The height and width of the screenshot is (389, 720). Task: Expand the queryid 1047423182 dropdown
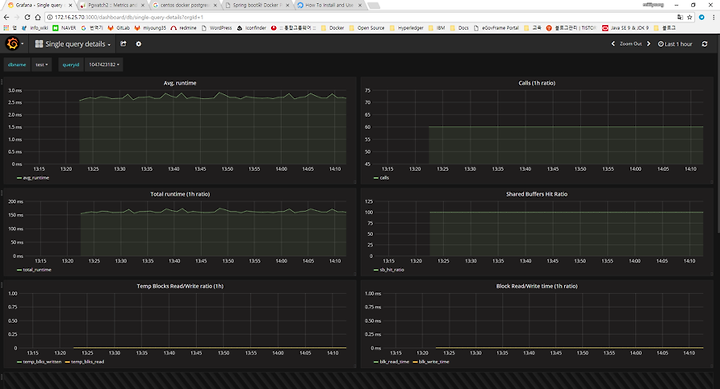click(104, 65)
